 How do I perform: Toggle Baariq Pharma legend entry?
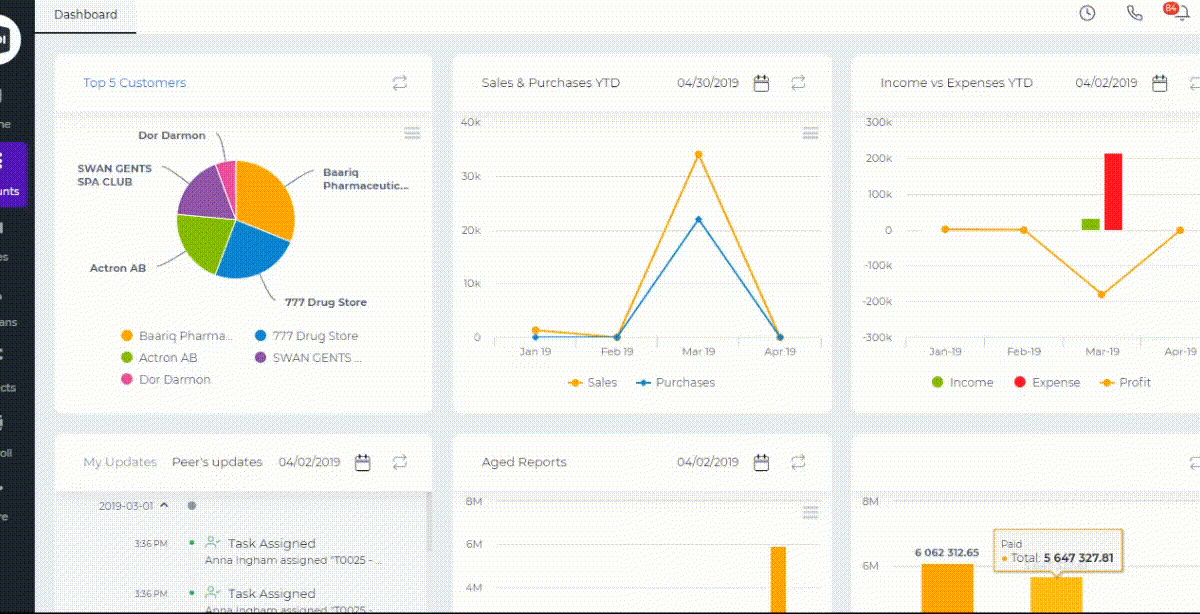176,336
